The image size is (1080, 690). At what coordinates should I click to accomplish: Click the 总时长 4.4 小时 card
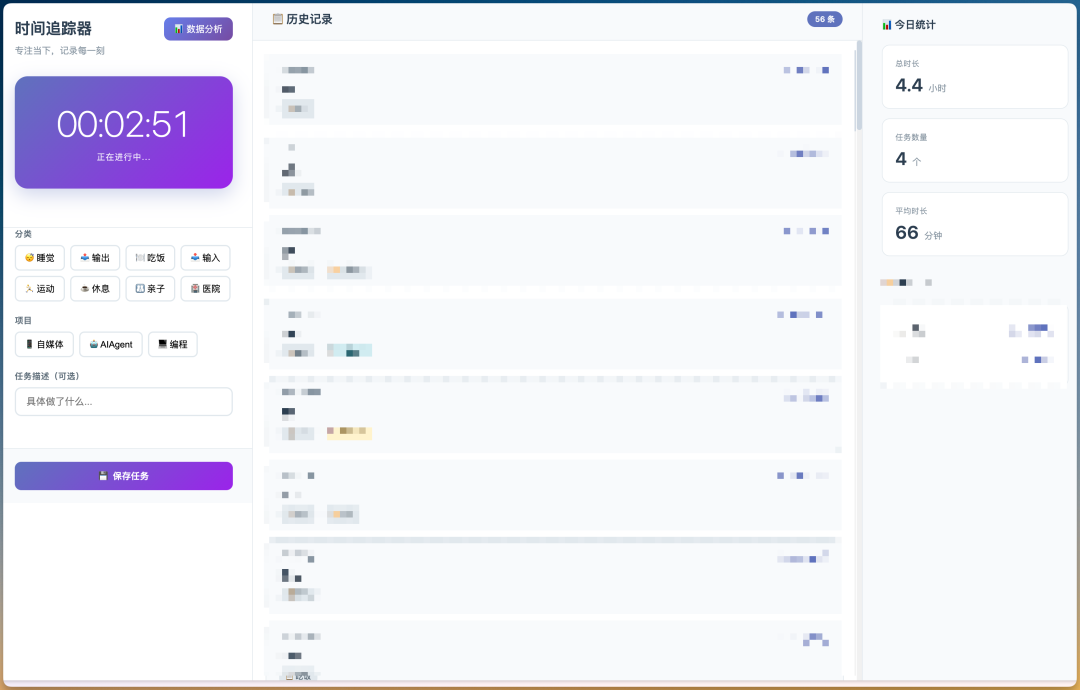coord(975,76)
